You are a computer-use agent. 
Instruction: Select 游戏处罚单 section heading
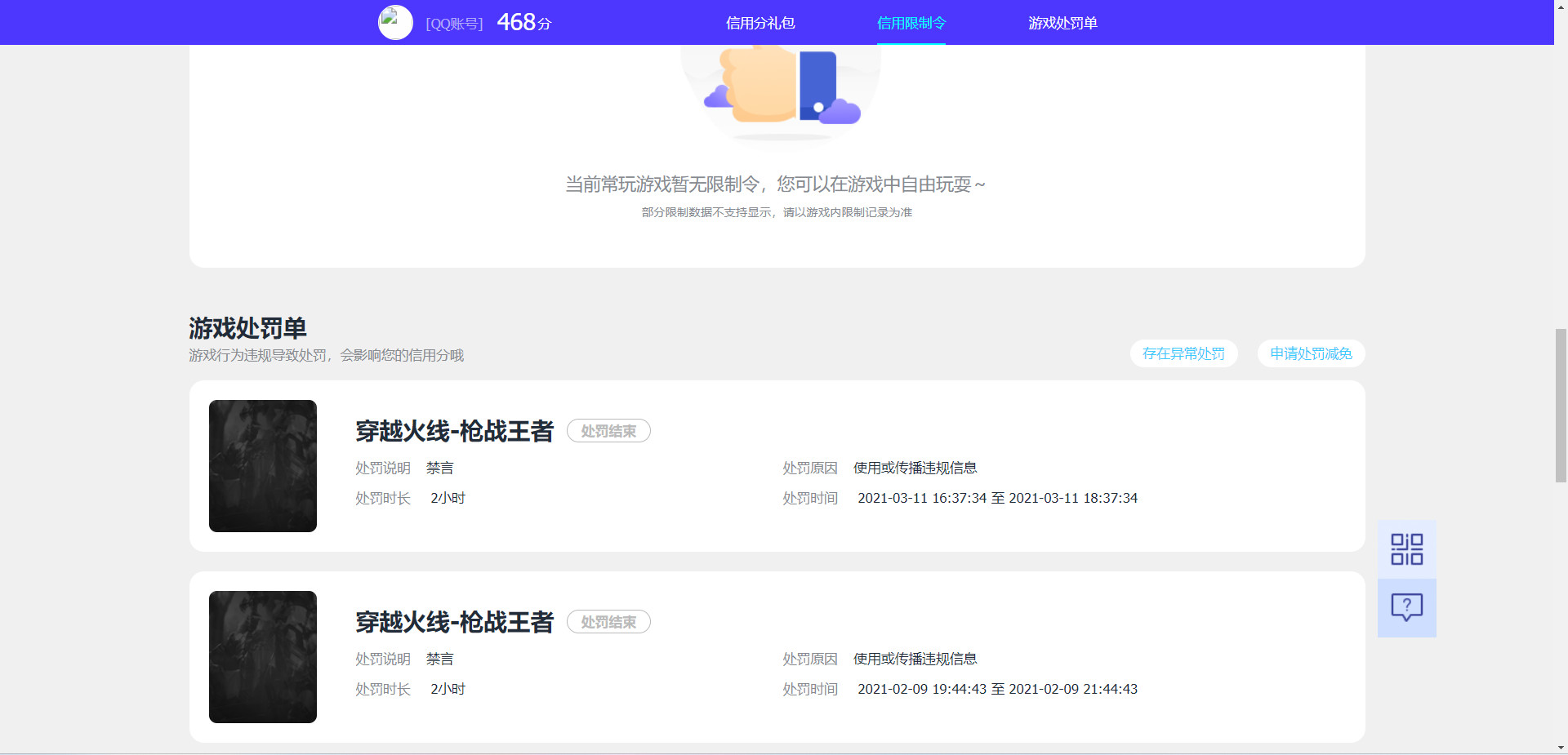click(x=247, y=328)
